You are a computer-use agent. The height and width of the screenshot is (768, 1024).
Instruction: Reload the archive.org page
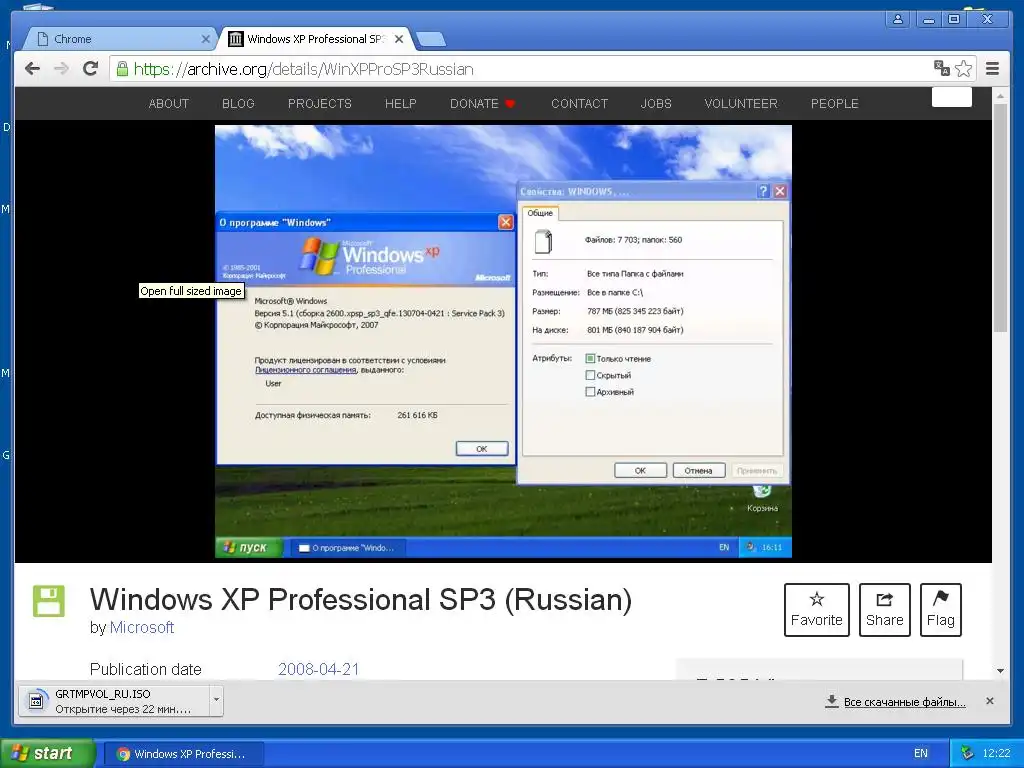[91, 69]
